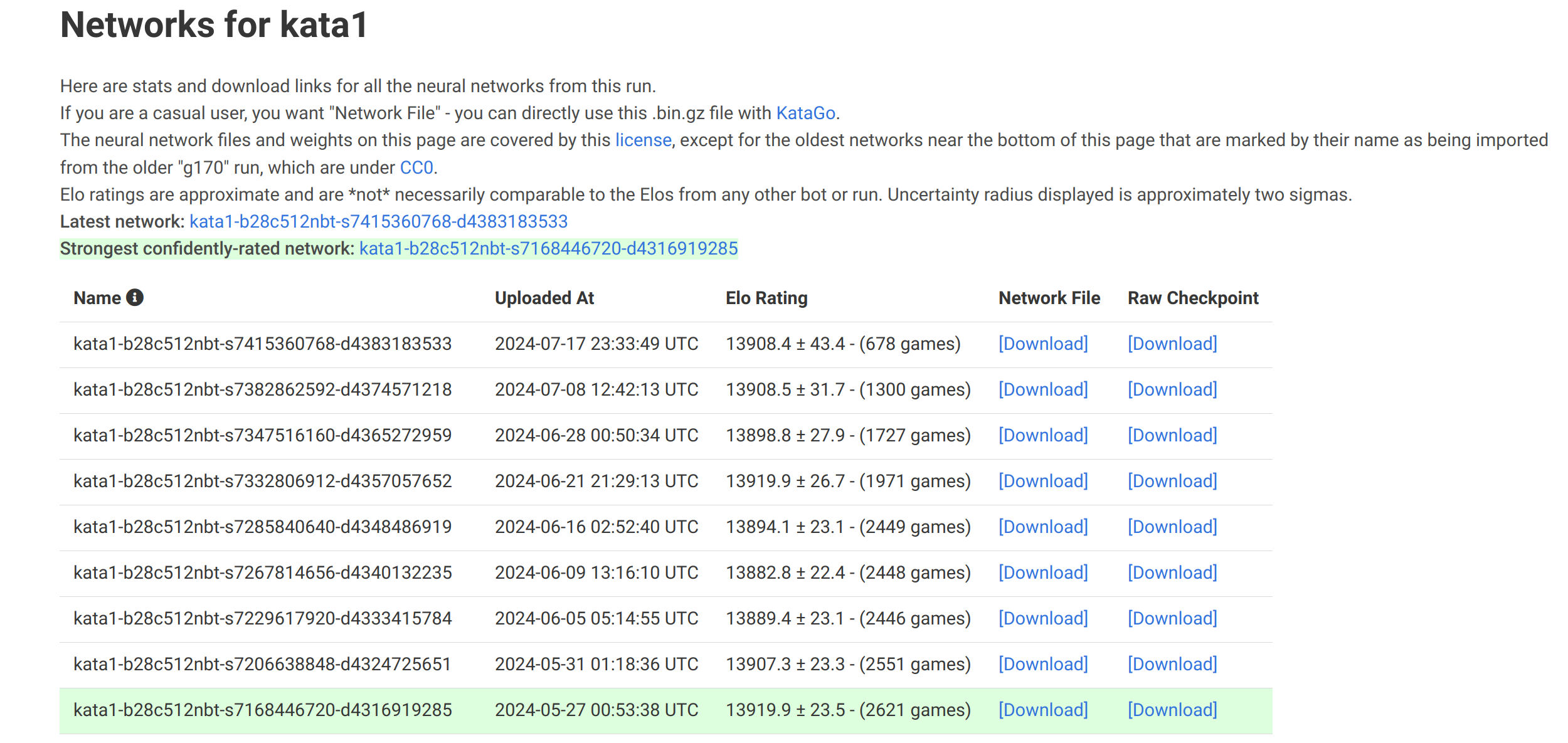The height and width of the screenshot is (743, 1568).
Task: Click upload date 2024-07-08 12:42:13 UTC
Action: (x=596, y=389)
